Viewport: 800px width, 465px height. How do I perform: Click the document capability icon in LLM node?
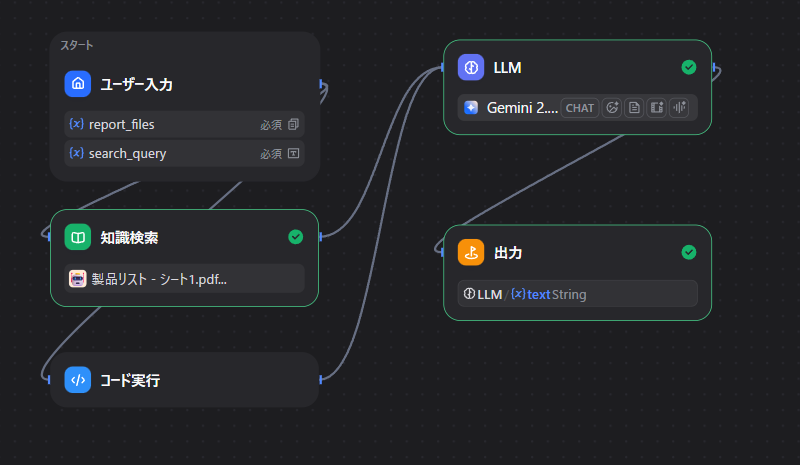(x=634, y=107)
